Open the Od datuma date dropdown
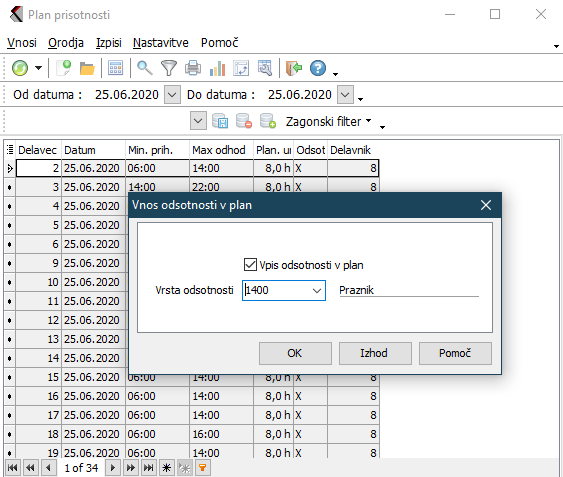Screen dimensions: 563x477 pos(172,94)
